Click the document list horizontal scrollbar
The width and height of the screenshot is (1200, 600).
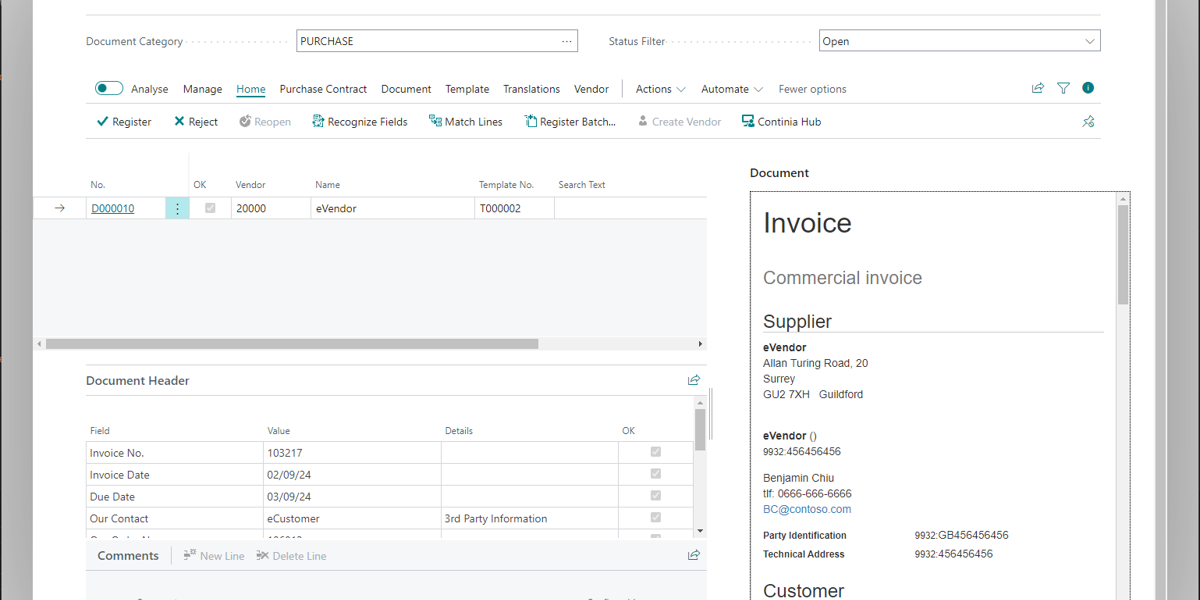coord(292,344)
